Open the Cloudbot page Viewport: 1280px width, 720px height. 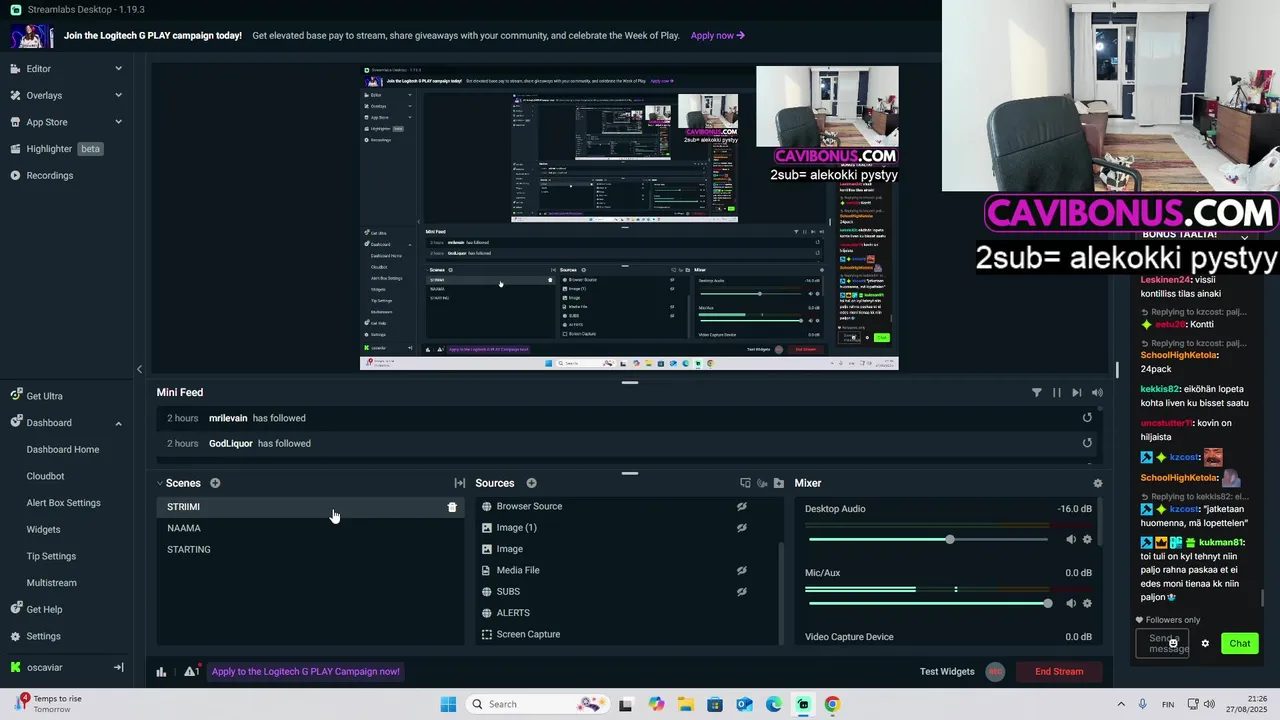pos(45,476)
